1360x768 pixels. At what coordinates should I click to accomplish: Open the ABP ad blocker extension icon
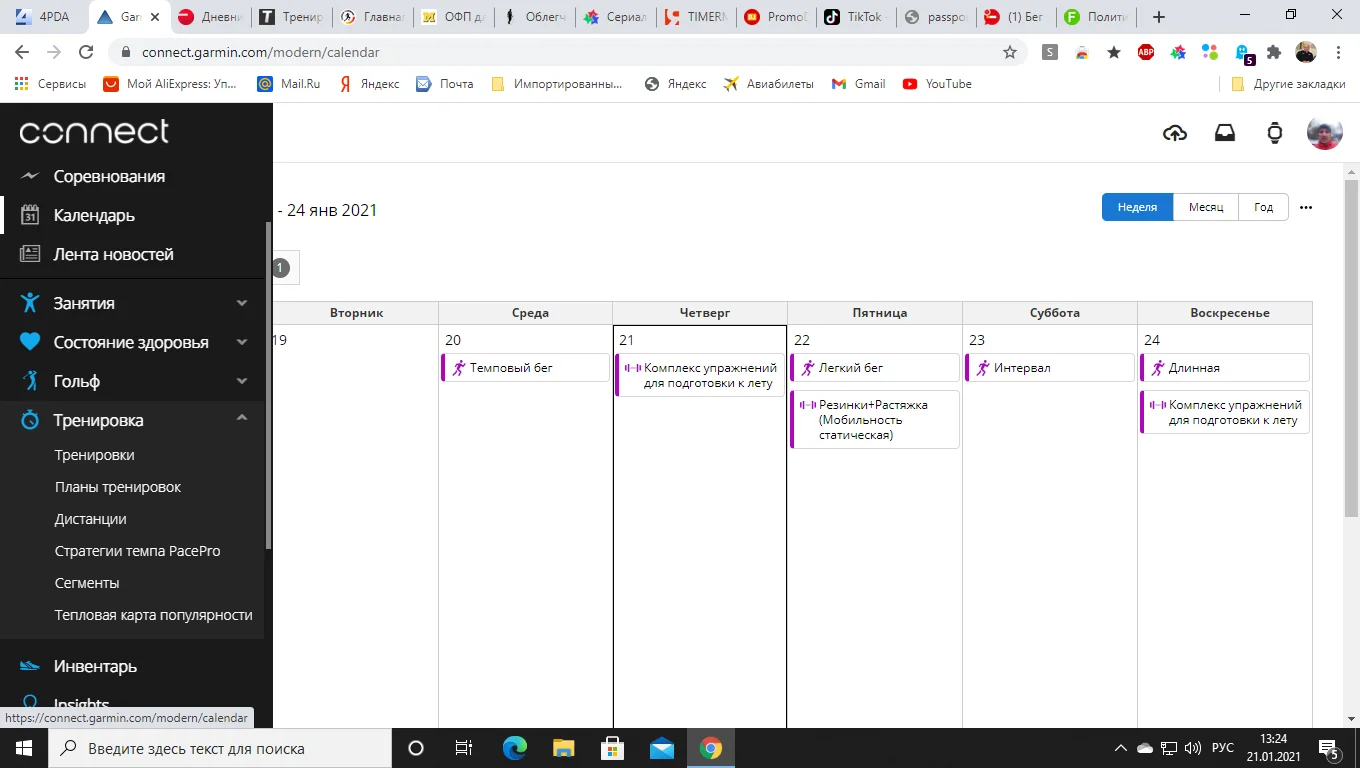click(x=1146, y=52)
